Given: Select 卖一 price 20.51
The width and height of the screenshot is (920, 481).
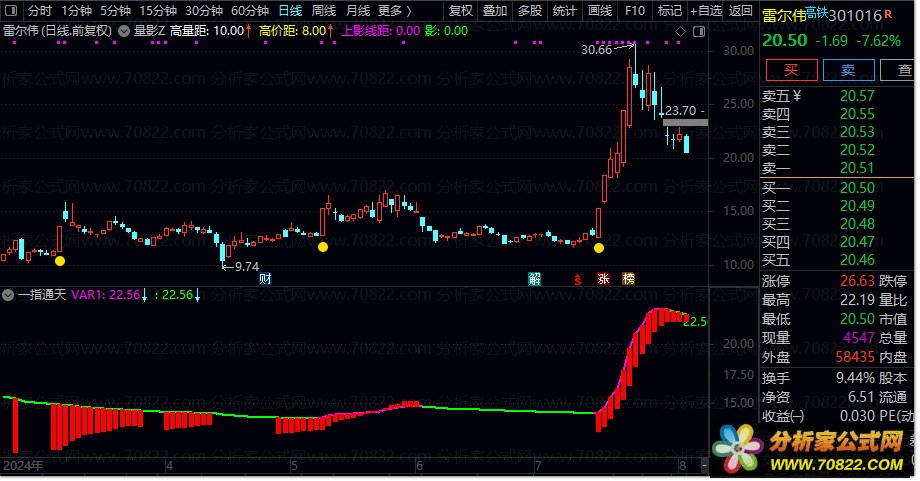Looking at the screenshot, I should 857,168.
